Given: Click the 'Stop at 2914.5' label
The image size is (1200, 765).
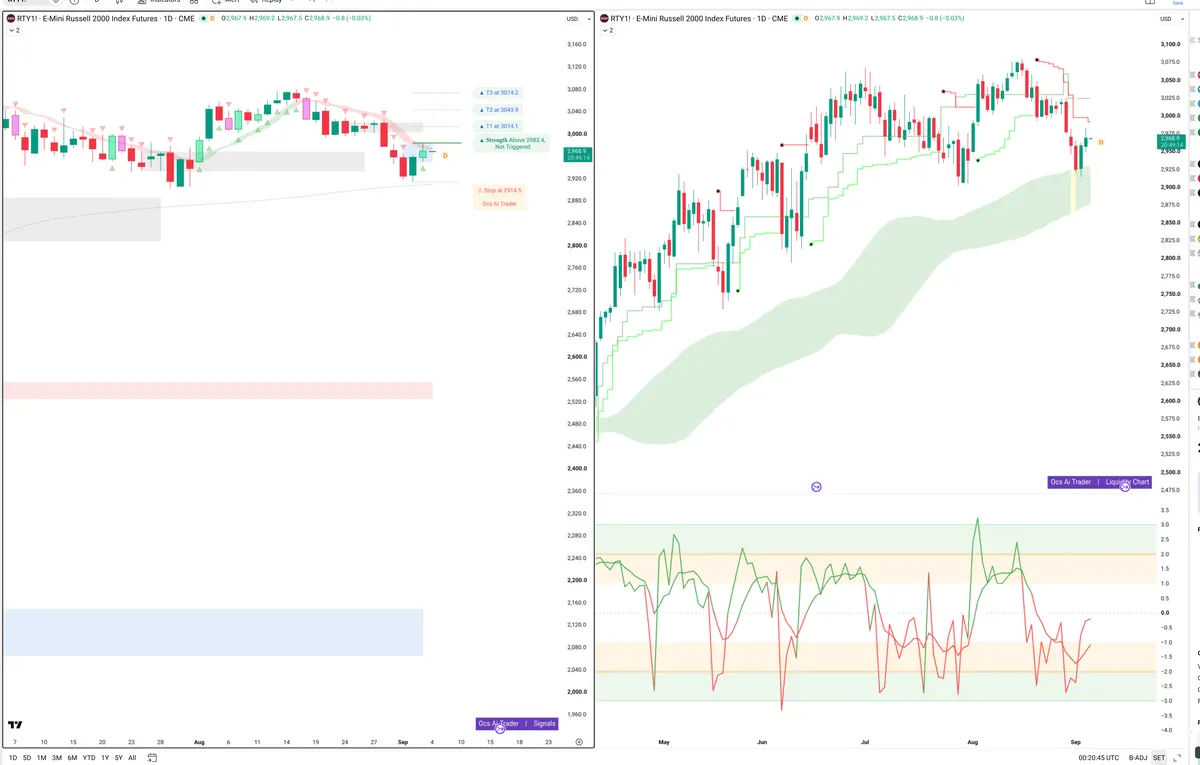Looking at the screenshot, I should click(x=499, y=190).
